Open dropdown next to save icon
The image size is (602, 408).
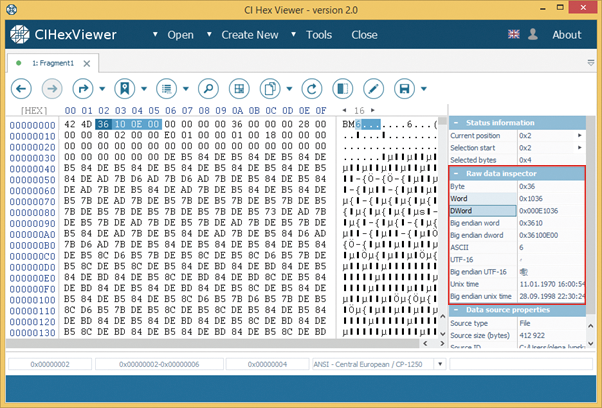point(424,89)
